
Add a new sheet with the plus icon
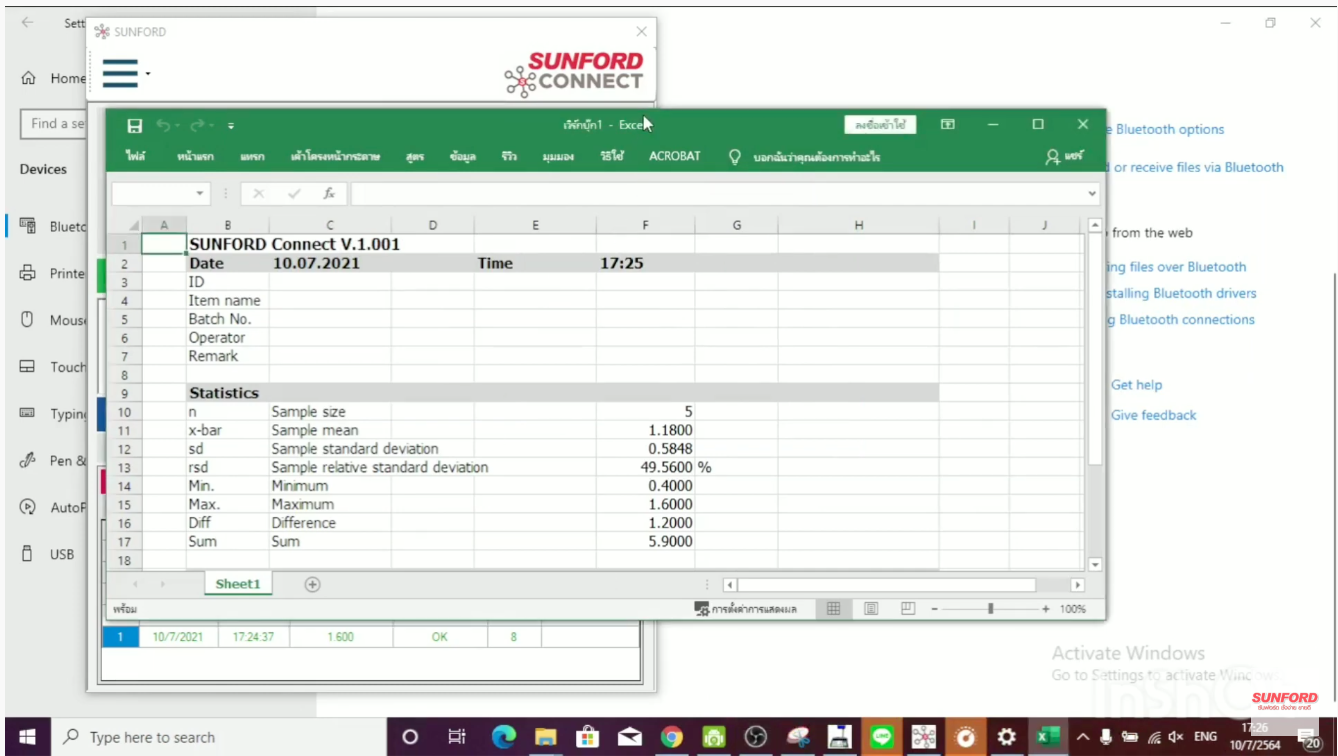(x=312, y=585)
